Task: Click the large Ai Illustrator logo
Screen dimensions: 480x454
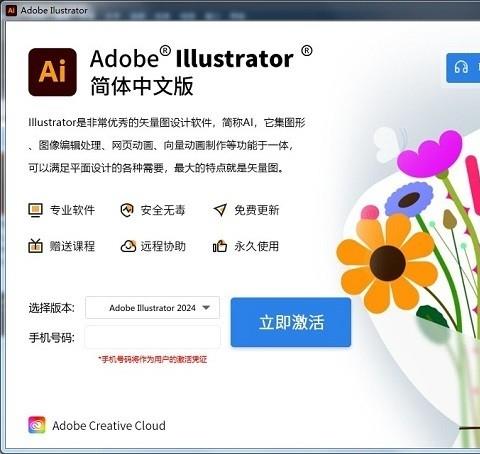Action: (52, 72)
